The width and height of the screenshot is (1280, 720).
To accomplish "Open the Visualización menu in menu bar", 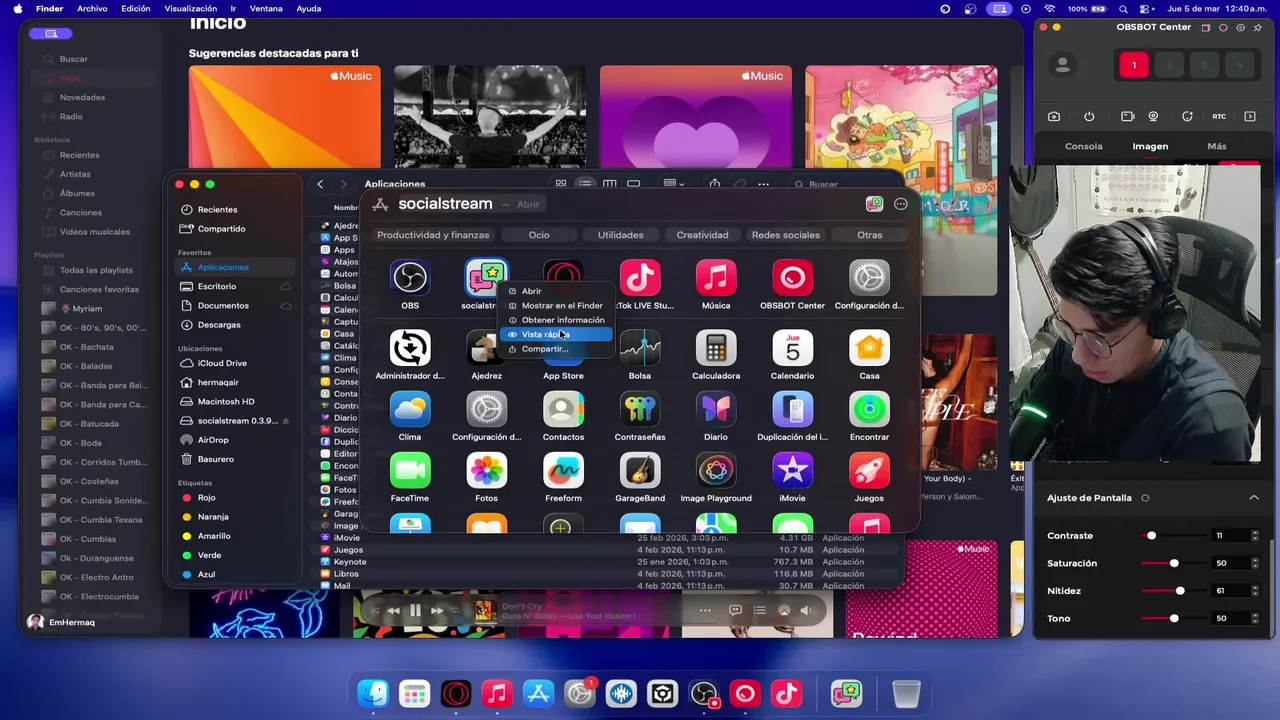I will 190,9.
